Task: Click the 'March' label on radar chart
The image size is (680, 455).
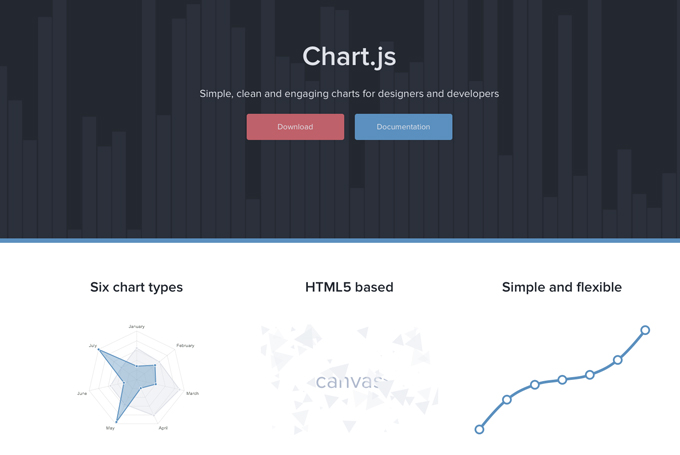Action: point(193,393)
